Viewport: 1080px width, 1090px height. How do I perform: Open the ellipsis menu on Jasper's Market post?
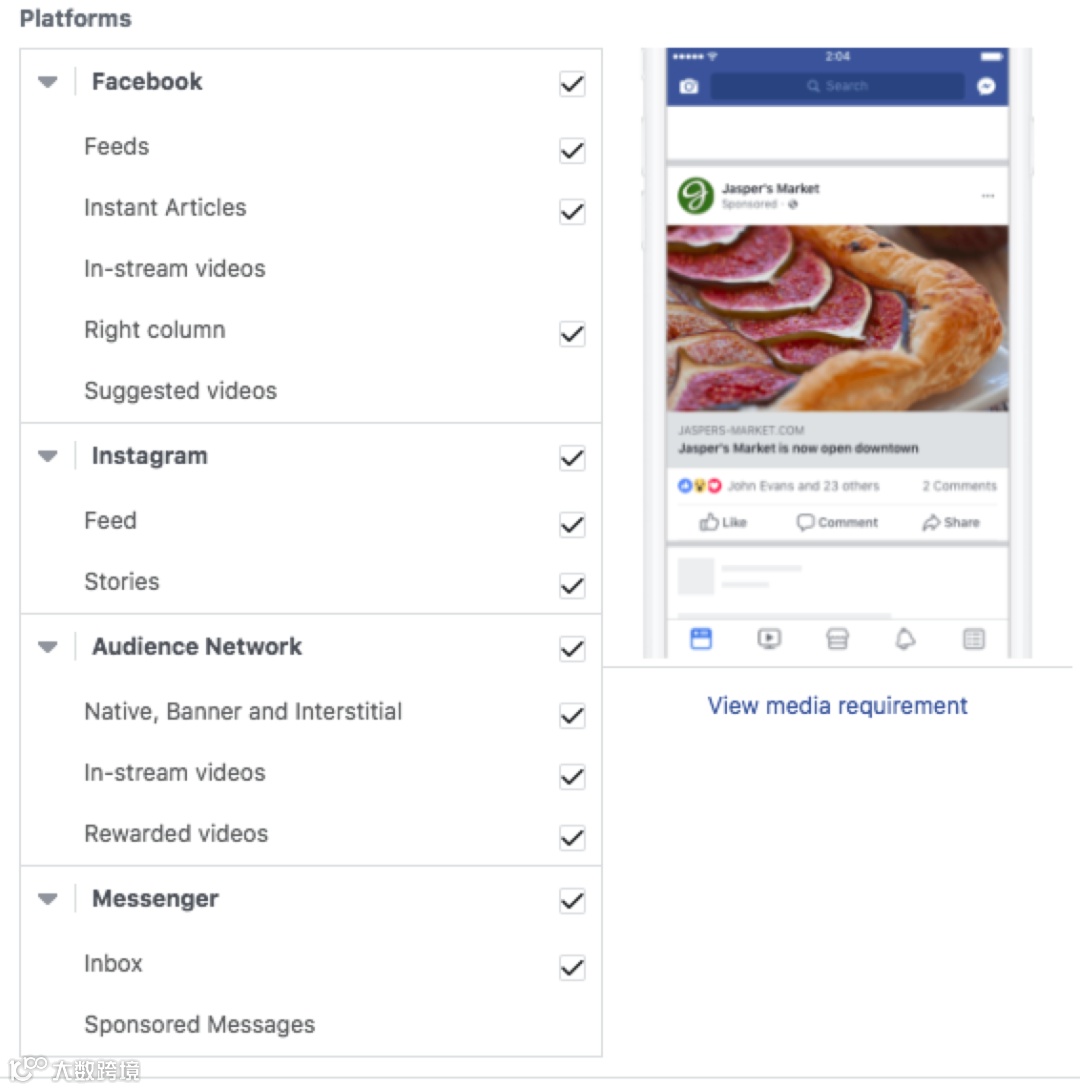pos(988,197)
